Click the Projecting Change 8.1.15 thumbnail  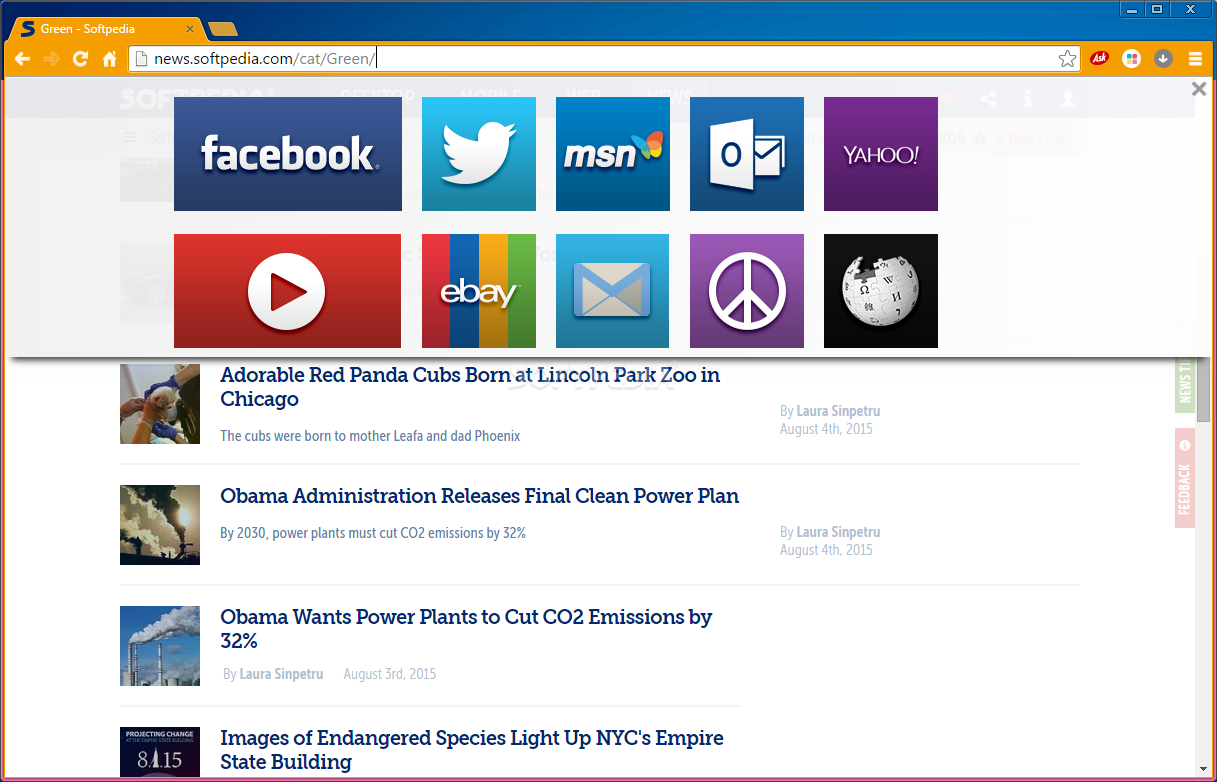pyautogui.click(x=160, y=753)
